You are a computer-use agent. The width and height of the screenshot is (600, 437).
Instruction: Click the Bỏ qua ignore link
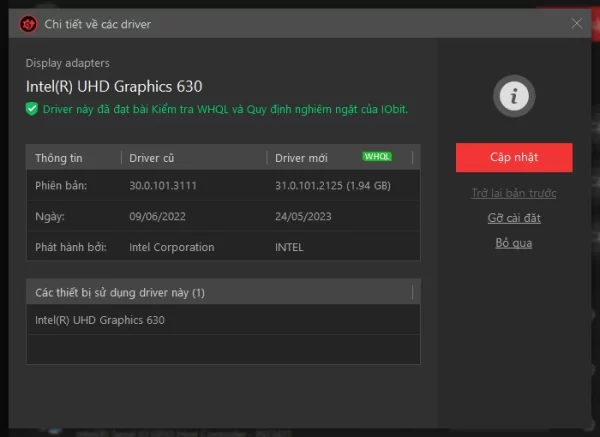[514, 243]
